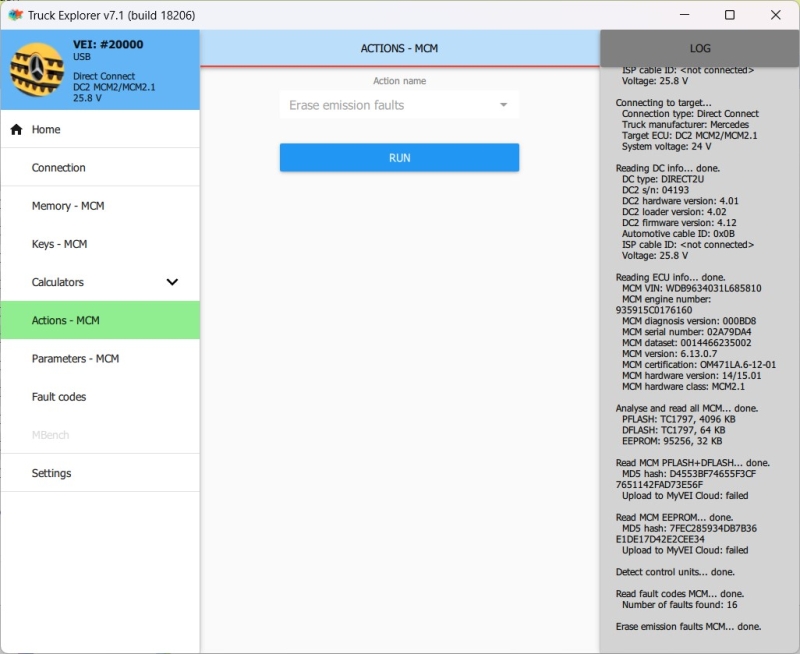This screenshot has height=654, width=800.
Task: Maximize the Truck Explorer window
Action: pyautogui.click(x=730, y=15)
